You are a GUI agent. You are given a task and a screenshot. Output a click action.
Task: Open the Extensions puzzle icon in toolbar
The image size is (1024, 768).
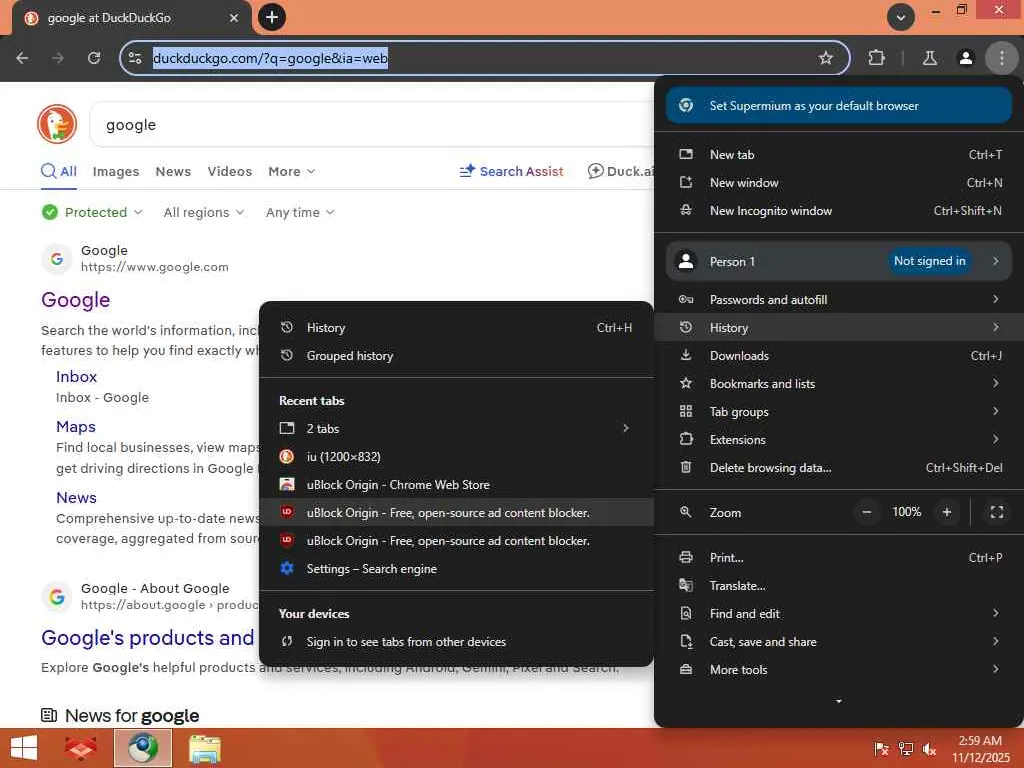tap(876, 58)
